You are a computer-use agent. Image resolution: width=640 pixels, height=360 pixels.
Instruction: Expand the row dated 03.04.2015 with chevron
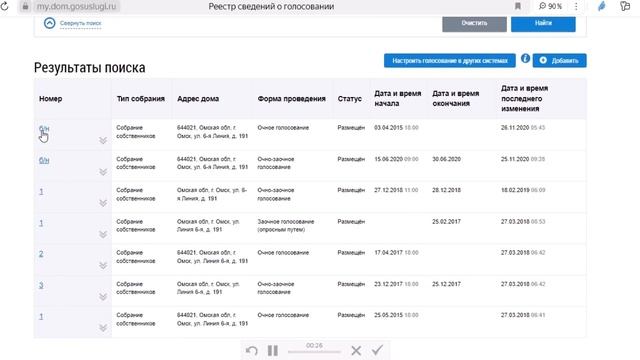(103, 140)
